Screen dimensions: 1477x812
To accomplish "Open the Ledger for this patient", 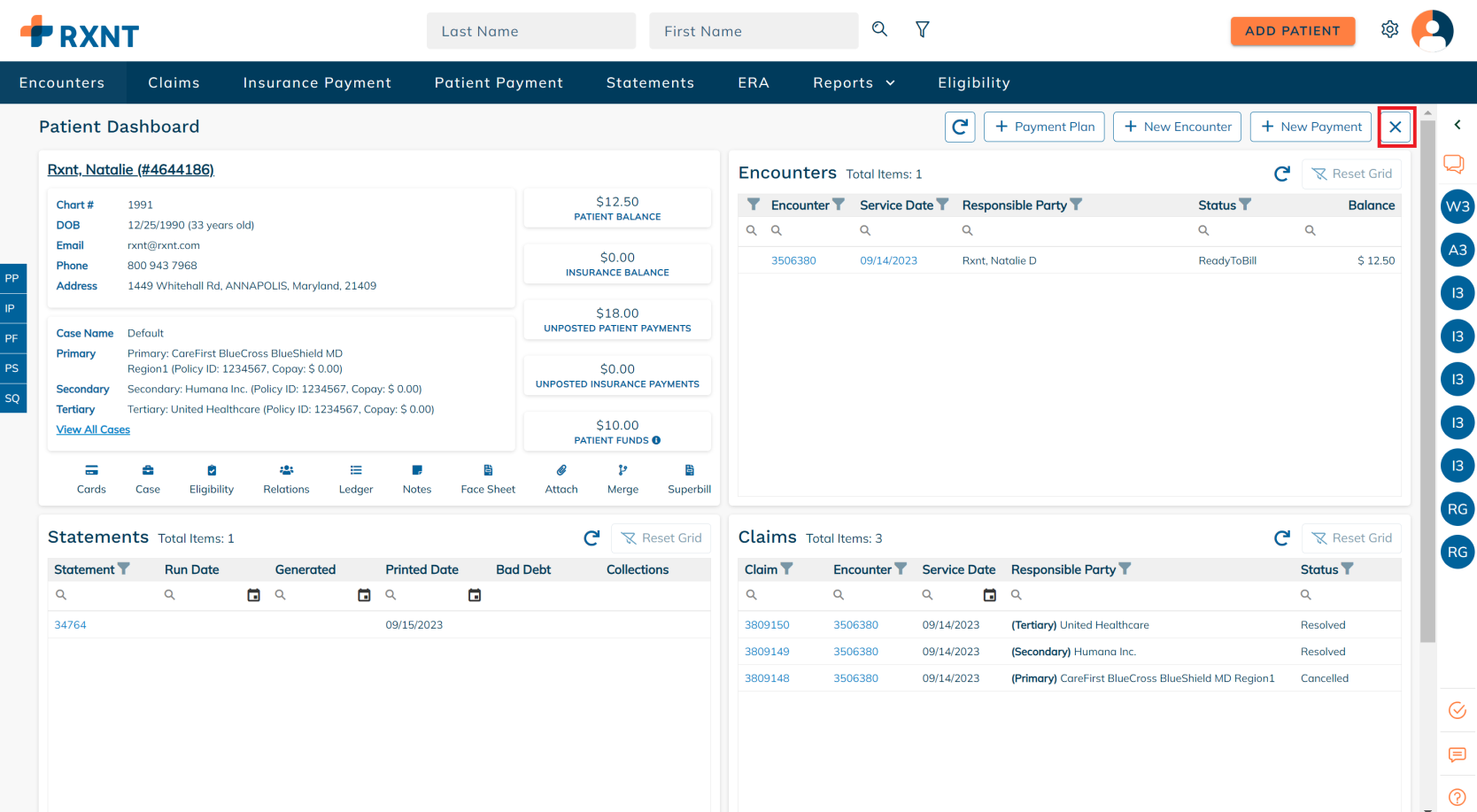I will (x=355, y=478).
